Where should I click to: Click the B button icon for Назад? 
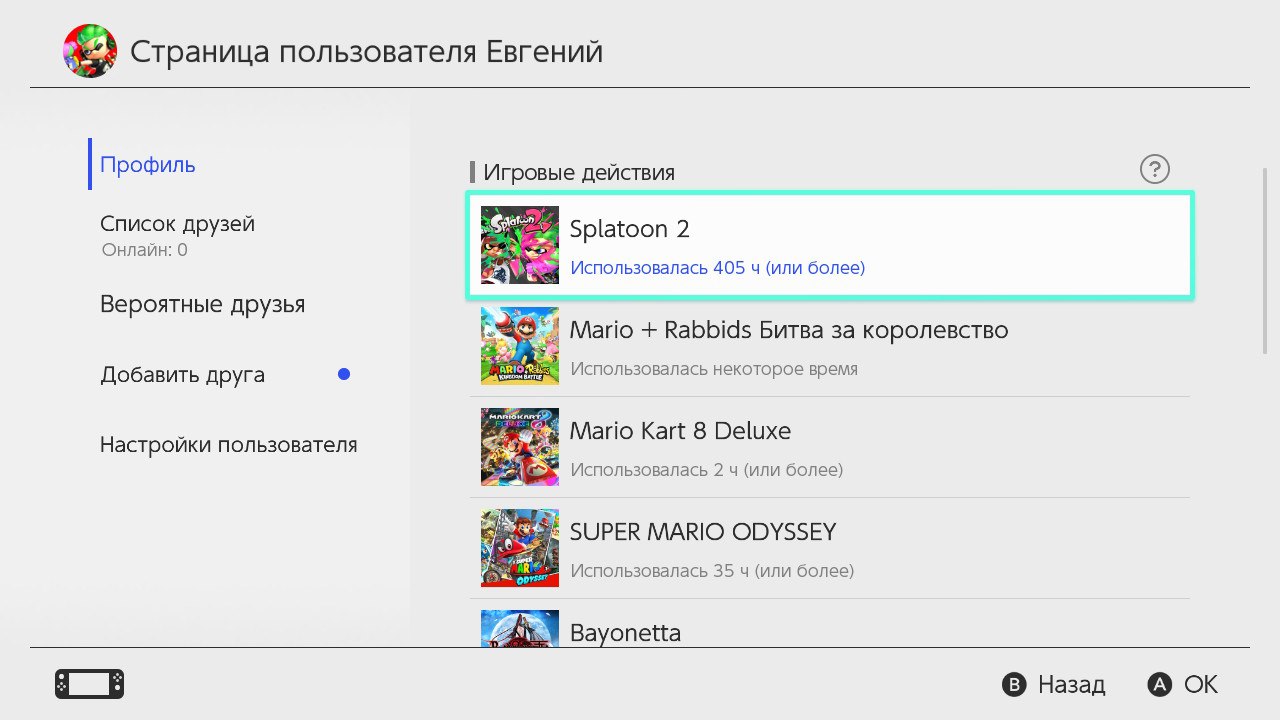[1014, 684]
